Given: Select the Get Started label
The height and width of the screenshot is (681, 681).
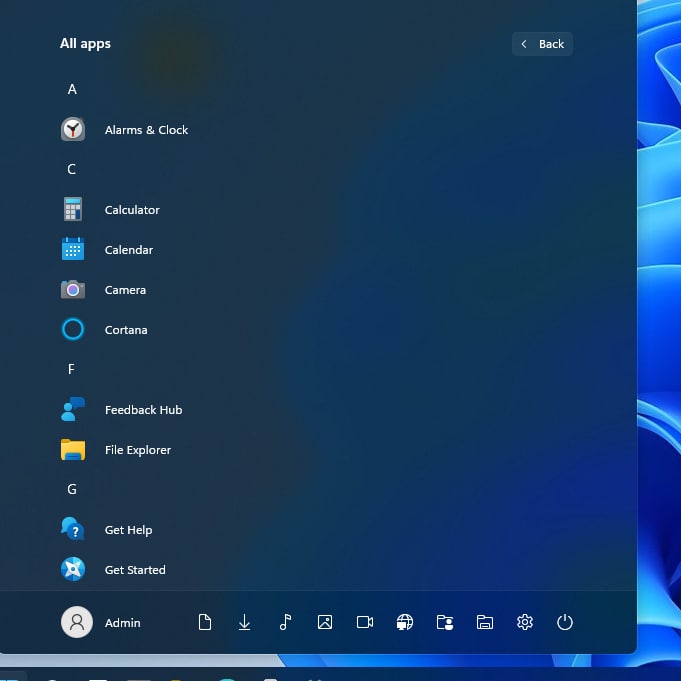Looking at the screenshot, I should coord(135,570).
